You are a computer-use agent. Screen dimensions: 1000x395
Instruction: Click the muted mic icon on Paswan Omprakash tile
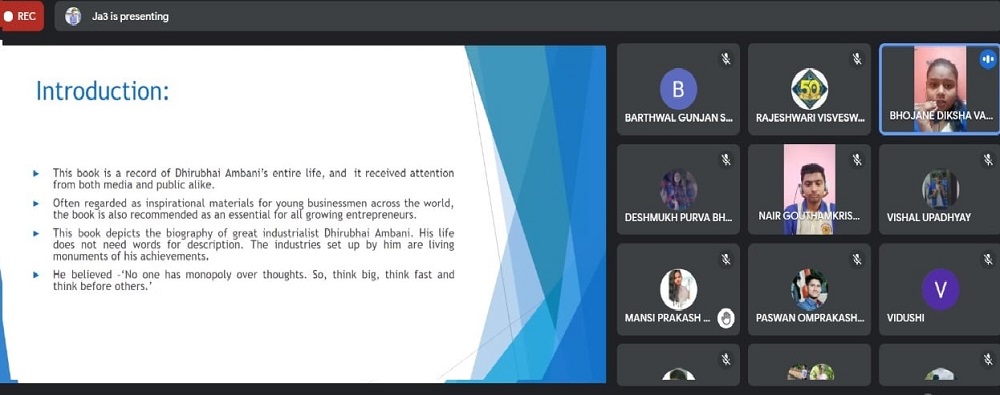pos(857,259)
